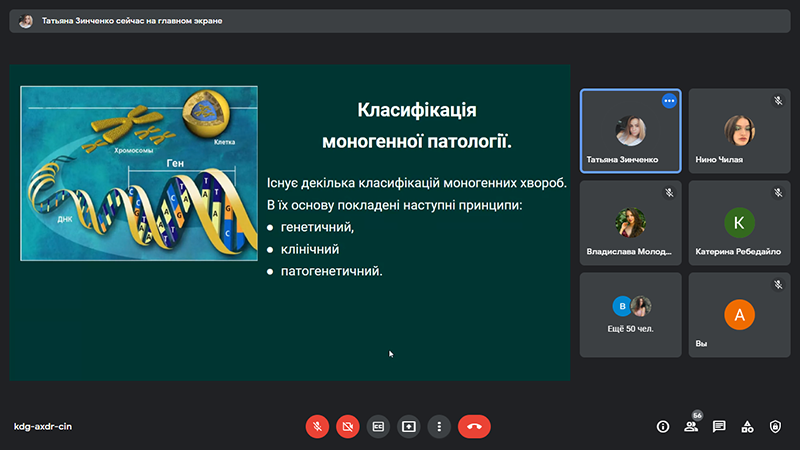Open host controls lock icon

(775, 426)
